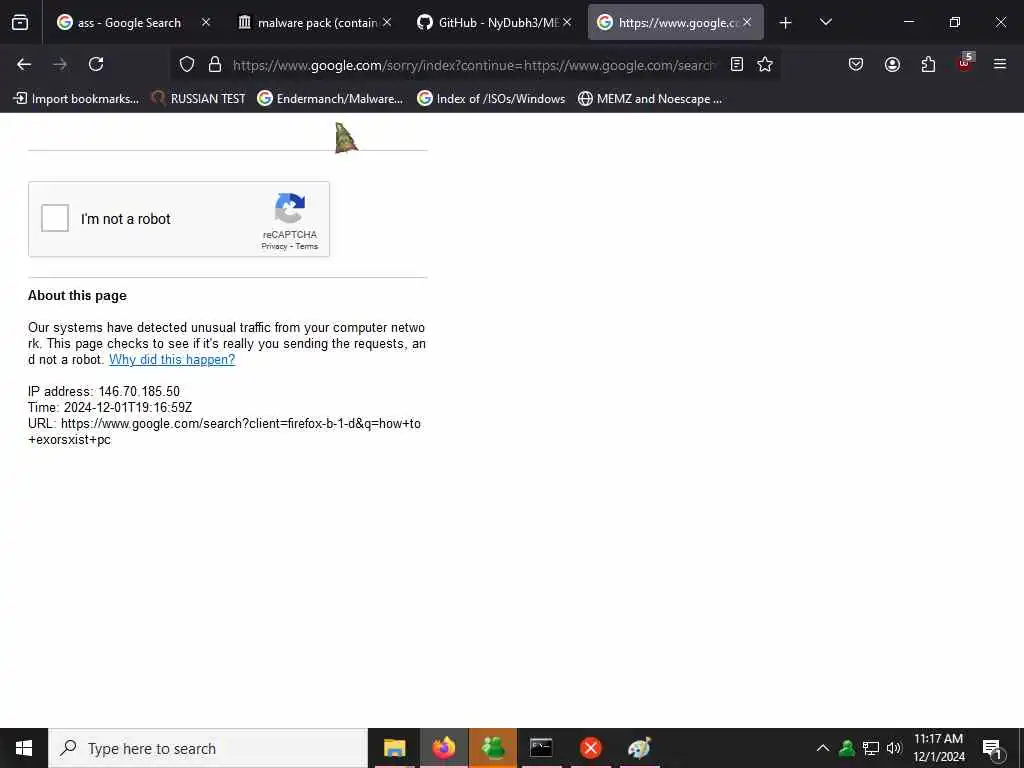Open the red X app on taskbar
The width and height of the screenshot is (1024, 768).
pyautogui.click(x=591, y=748)
